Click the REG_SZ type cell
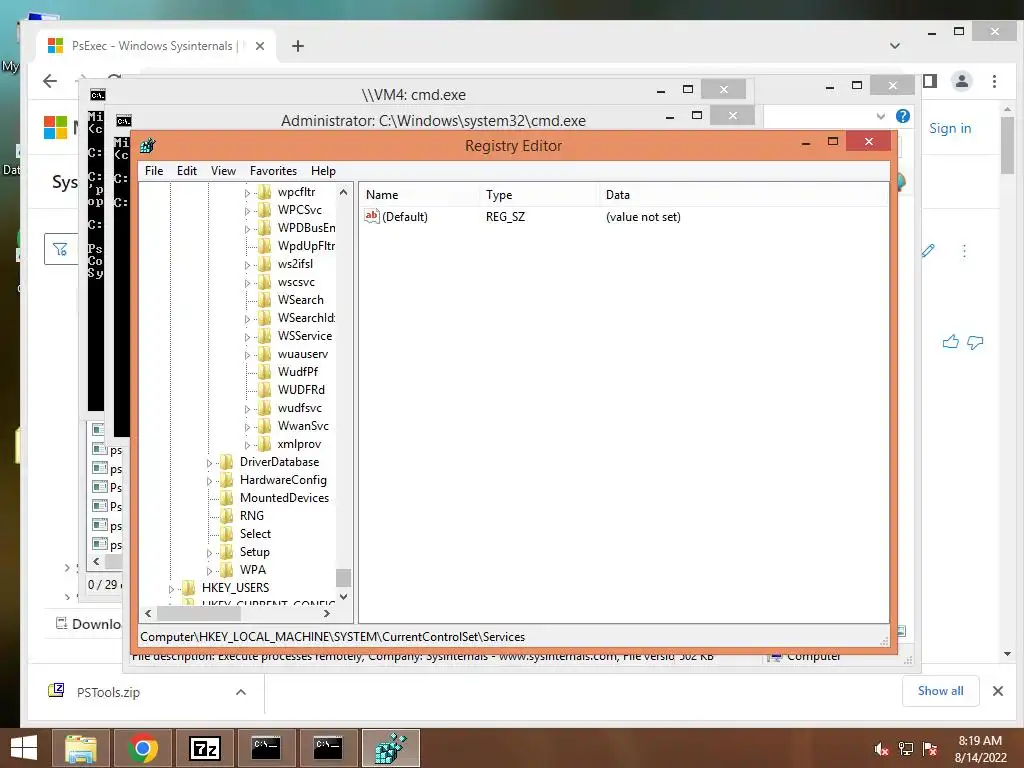This screenshot has width=1024, height=768. coord(505,217)
